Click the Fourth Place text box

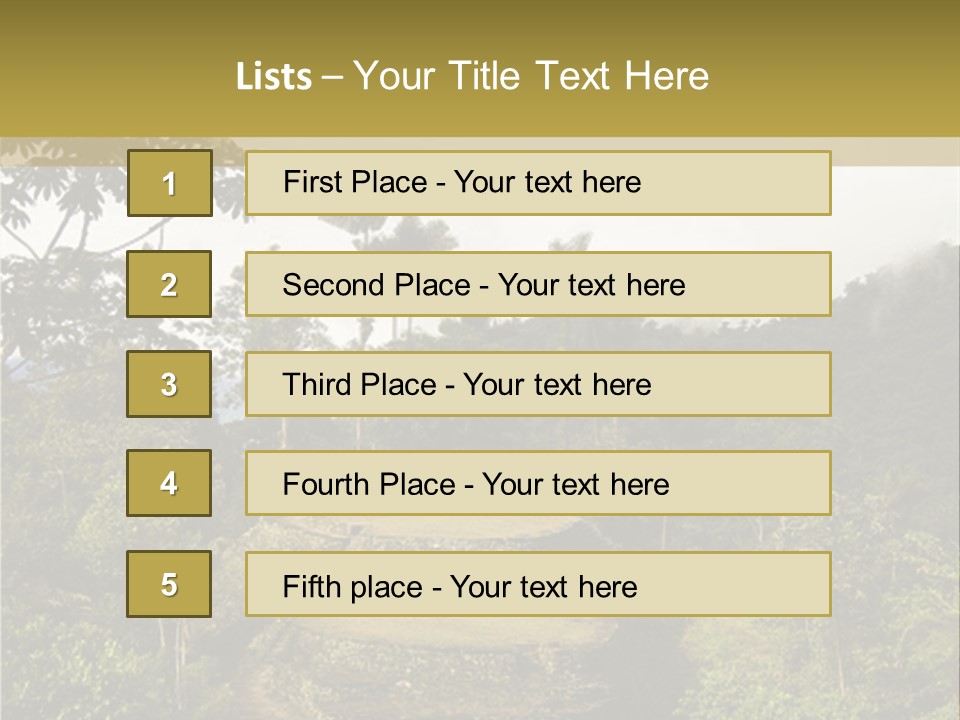point(538,483)
